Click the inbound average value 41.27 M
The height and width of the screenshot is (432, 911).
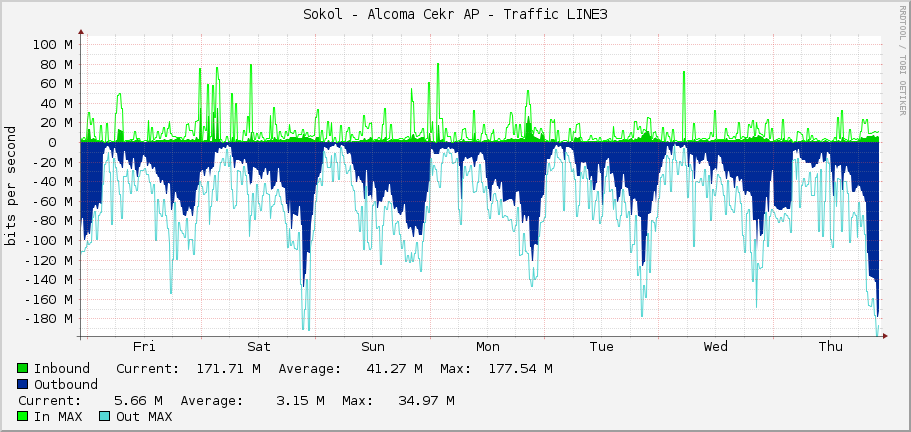pyautogui.click(x=395, y=369)
